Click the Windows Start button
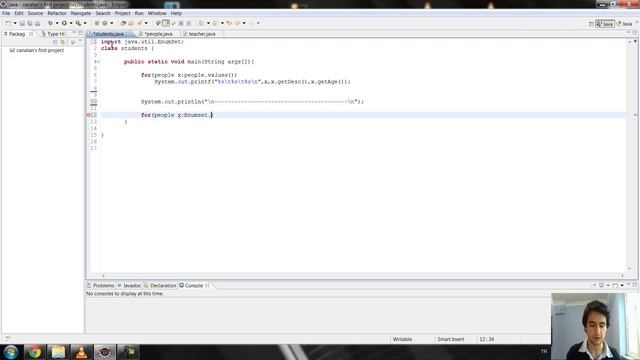 [11, 352]
